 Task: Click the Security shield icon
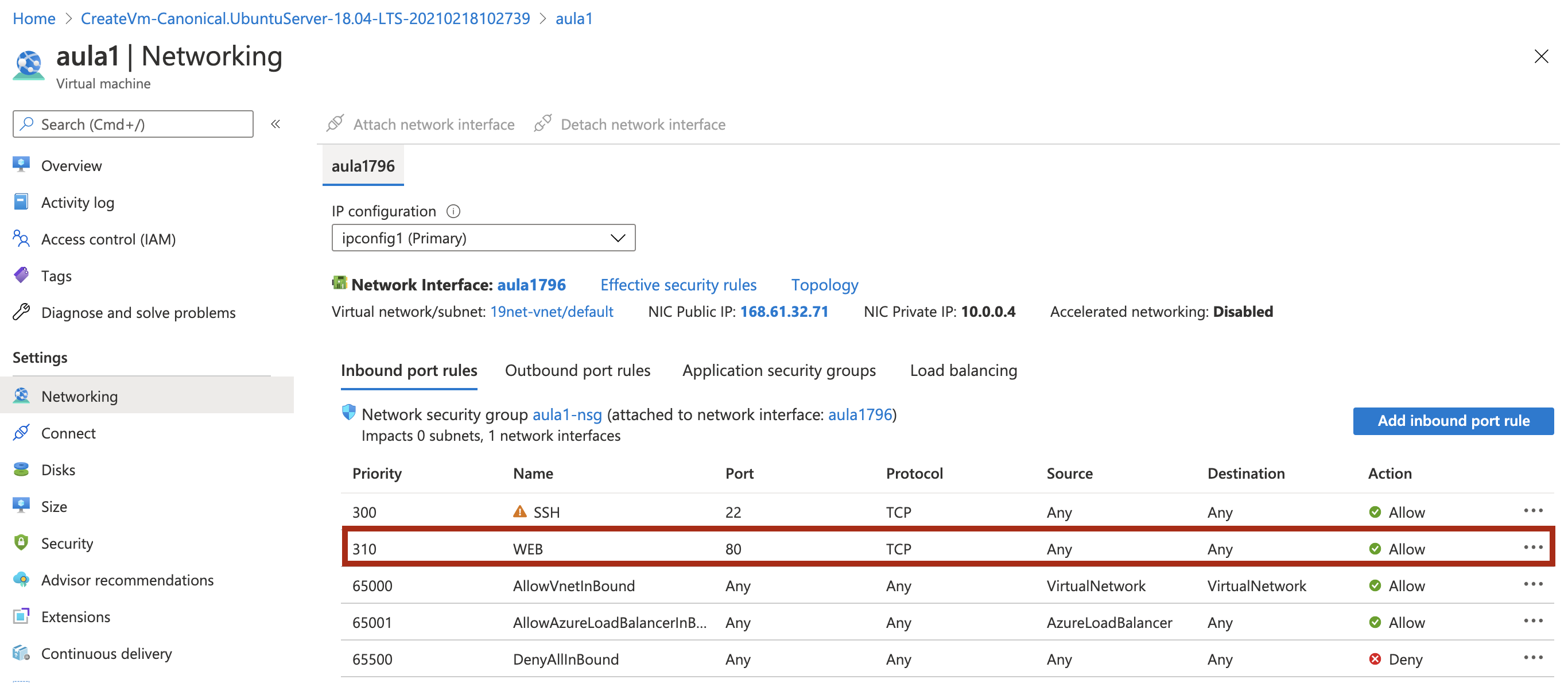pyautogui.click(x=21, y=542)
